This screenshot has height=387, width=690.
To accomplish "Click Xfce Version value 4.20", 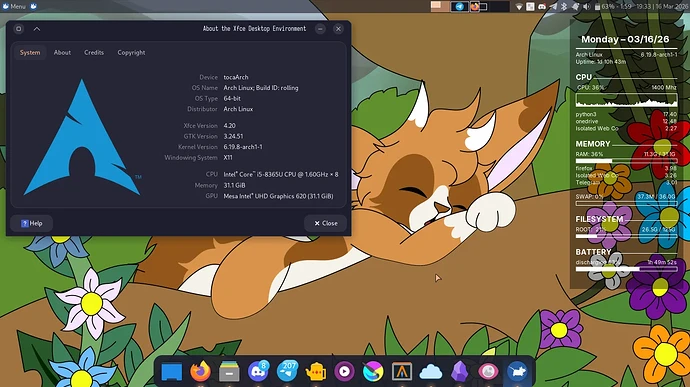I will pos(229,125).
